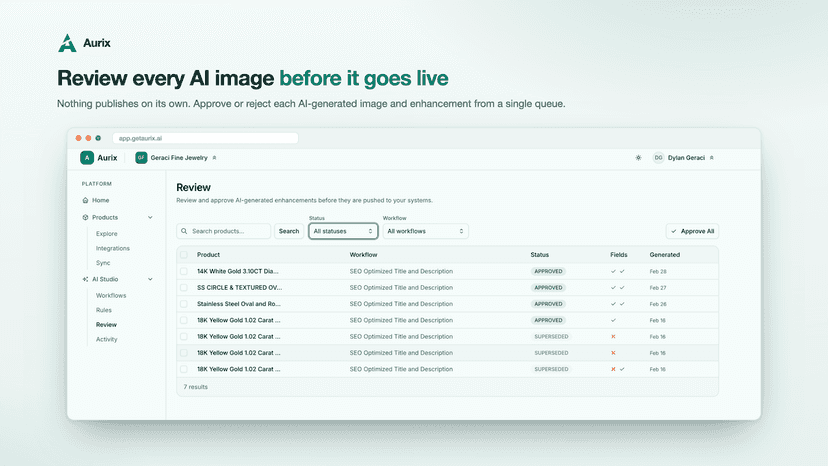The image size is (828, 466).
Task: Check the SS CIRCLE & TEXTURED row checkbox
Action: [x=184, y=287]
